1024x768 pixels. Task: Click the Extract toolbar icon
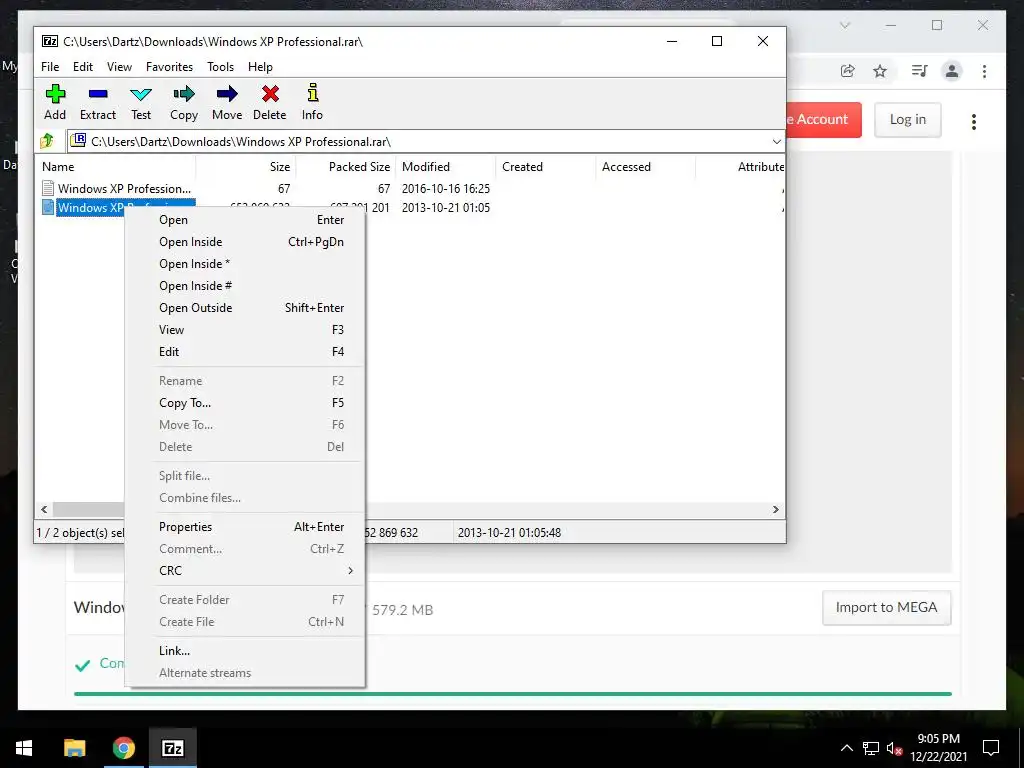98,102
